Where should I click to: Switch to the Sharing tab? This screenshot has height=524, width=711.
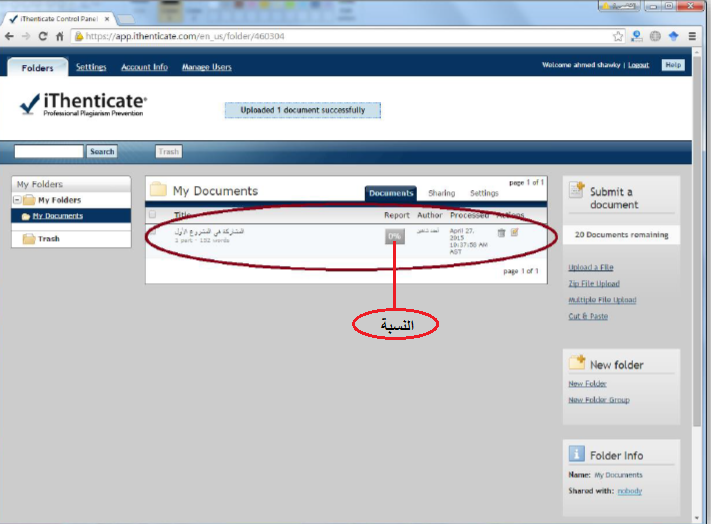pos(441,193)
